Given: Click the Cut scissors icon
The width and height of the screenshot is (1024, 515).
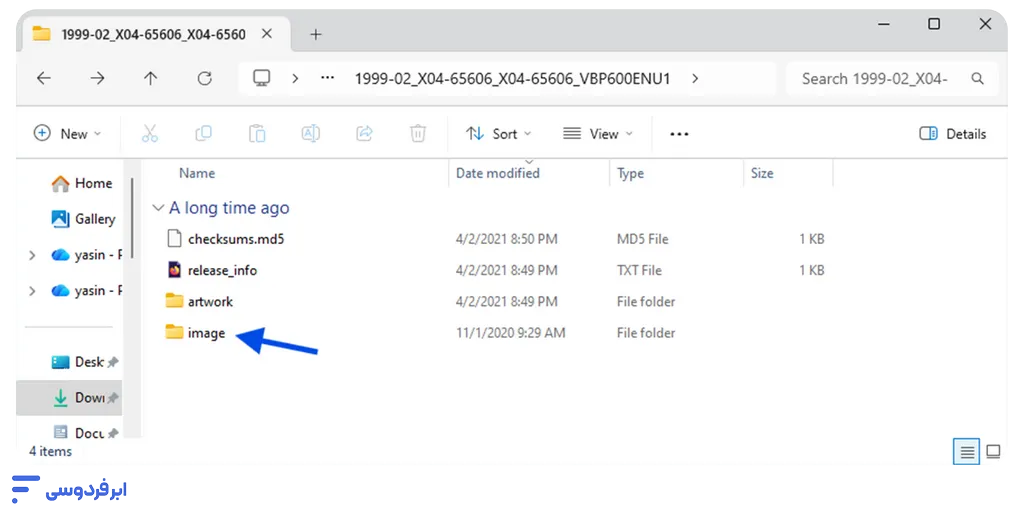Looking at the screenshot, I should coord(150,133).
